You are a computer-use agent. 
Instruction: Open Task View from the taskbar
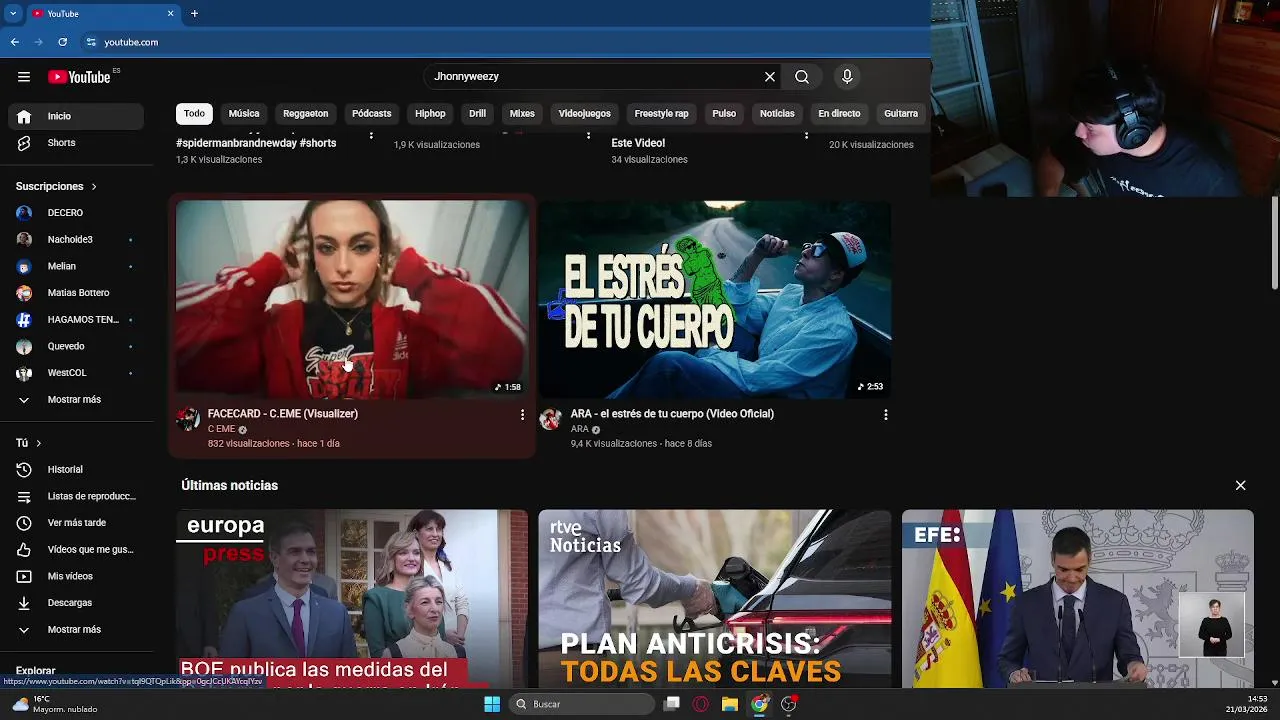672,704
